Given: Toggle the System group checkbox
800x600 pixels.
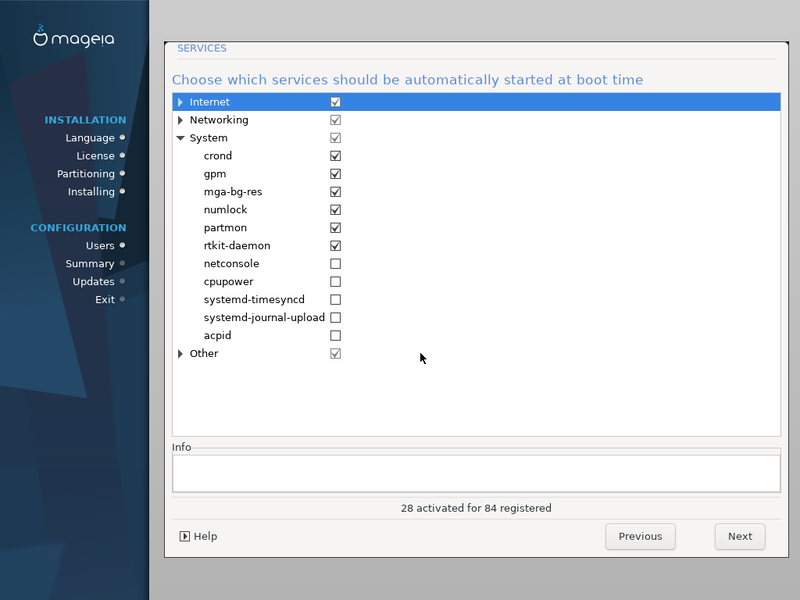Looking at the screenshot, I should [x=335, y=138].
